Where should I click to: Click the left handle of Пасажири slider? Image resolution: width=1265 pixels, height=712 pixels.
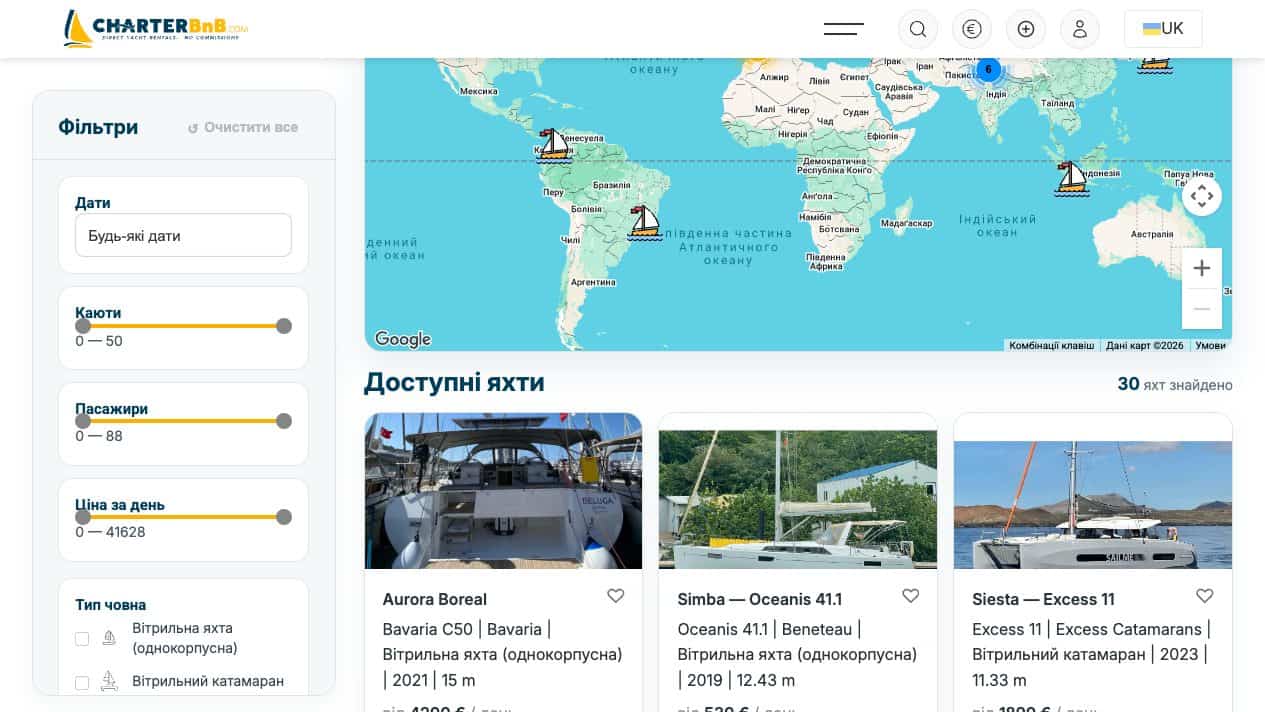coord(83,421)
